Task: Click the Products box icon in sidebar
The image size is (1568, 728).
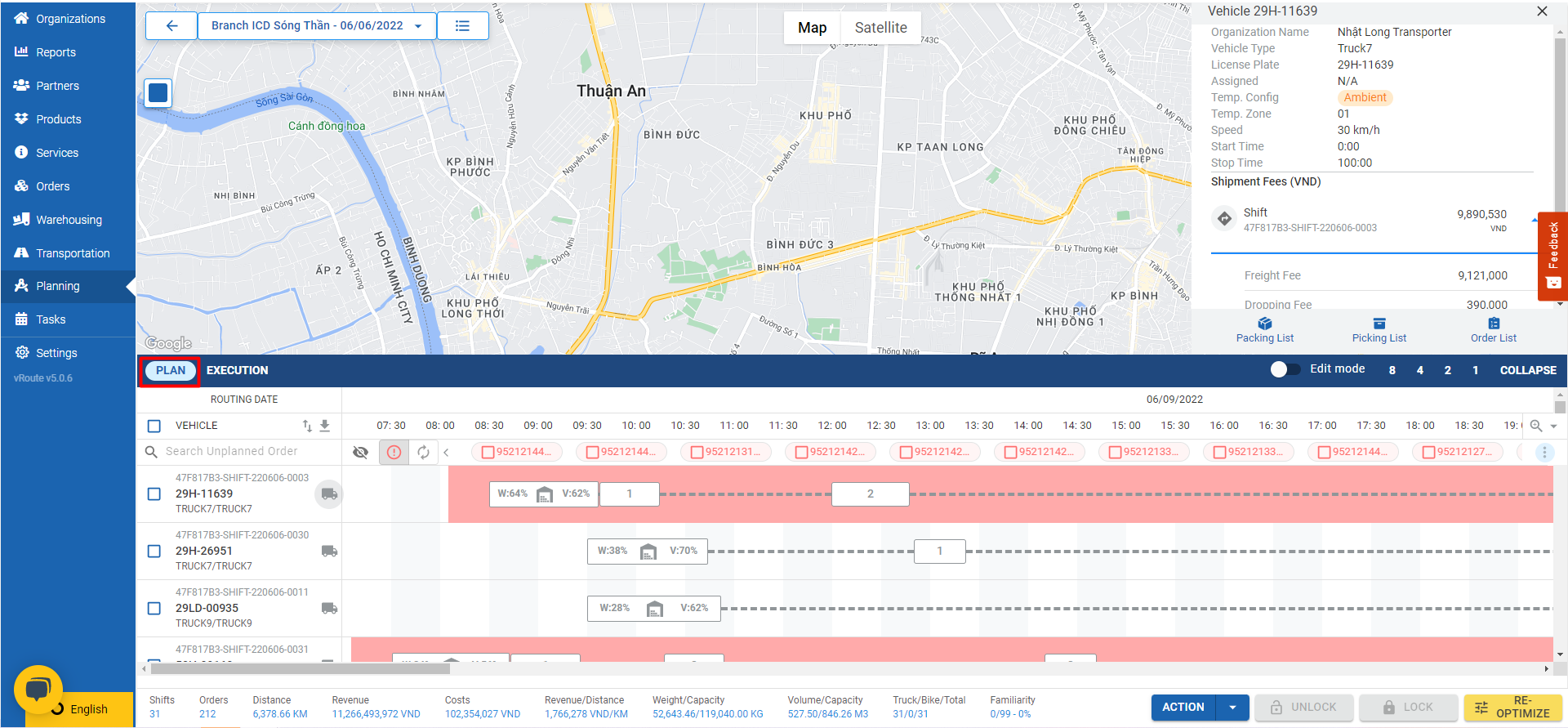Action: tap(21, 118)
